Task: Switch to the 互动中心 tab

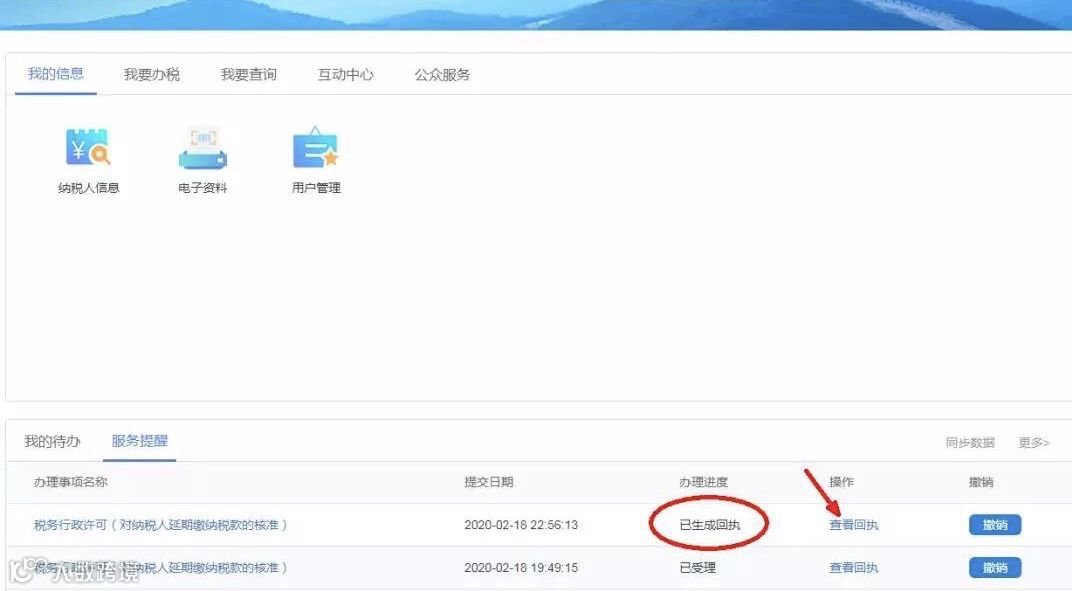Action: coord(346,75)
